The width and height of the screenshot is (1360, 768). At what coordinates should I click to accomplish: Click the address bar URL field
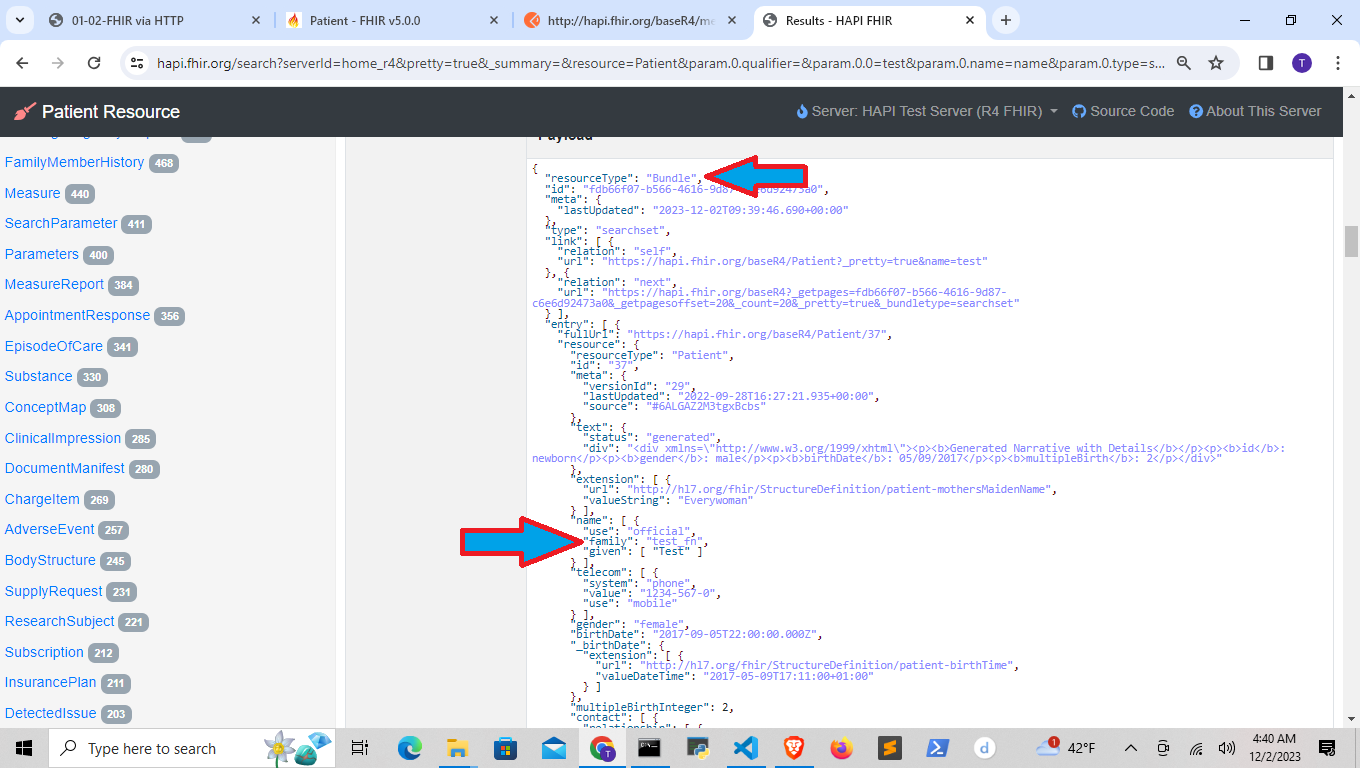[x=660, y=63]
